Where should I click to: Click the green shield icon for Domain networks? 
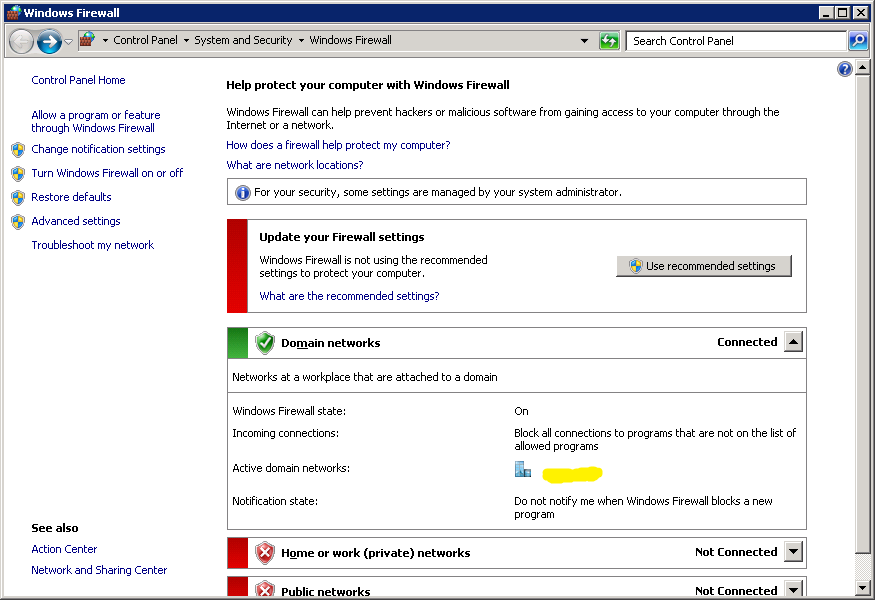265,343
